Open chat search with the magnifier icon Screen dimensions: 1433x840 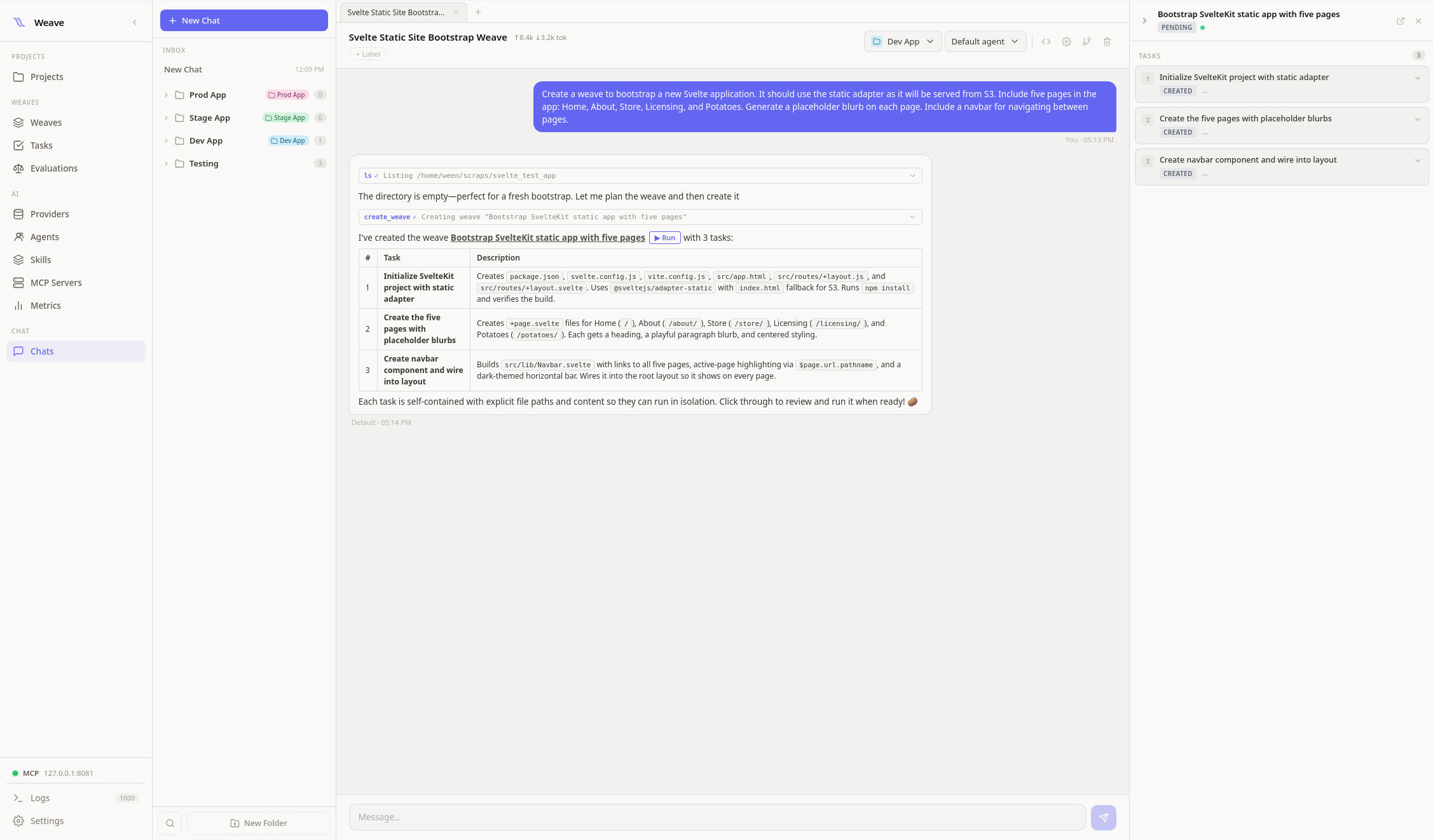[x=170, y=823]
